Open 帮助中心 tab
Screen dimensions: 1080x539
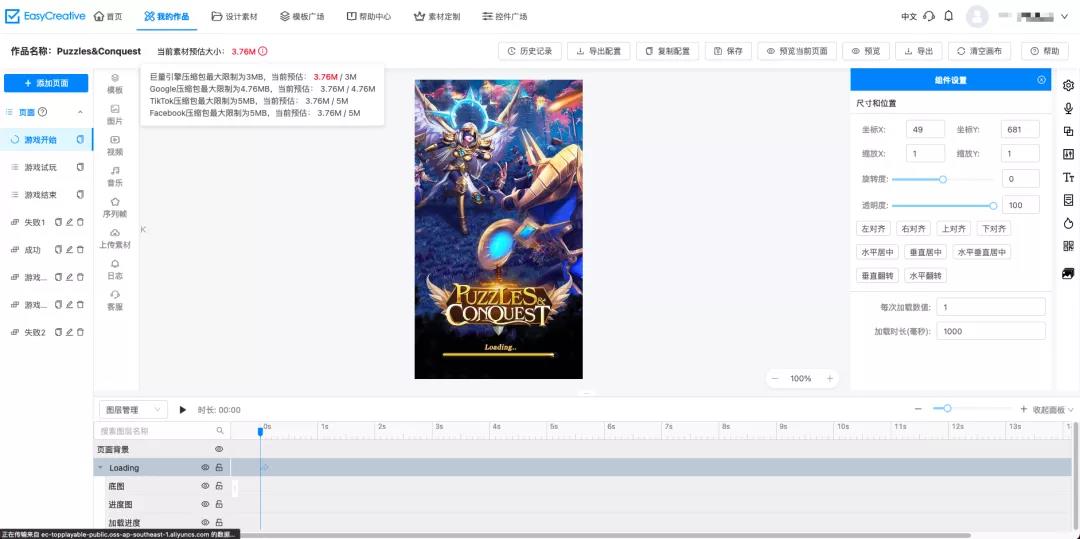click(368, 17)
